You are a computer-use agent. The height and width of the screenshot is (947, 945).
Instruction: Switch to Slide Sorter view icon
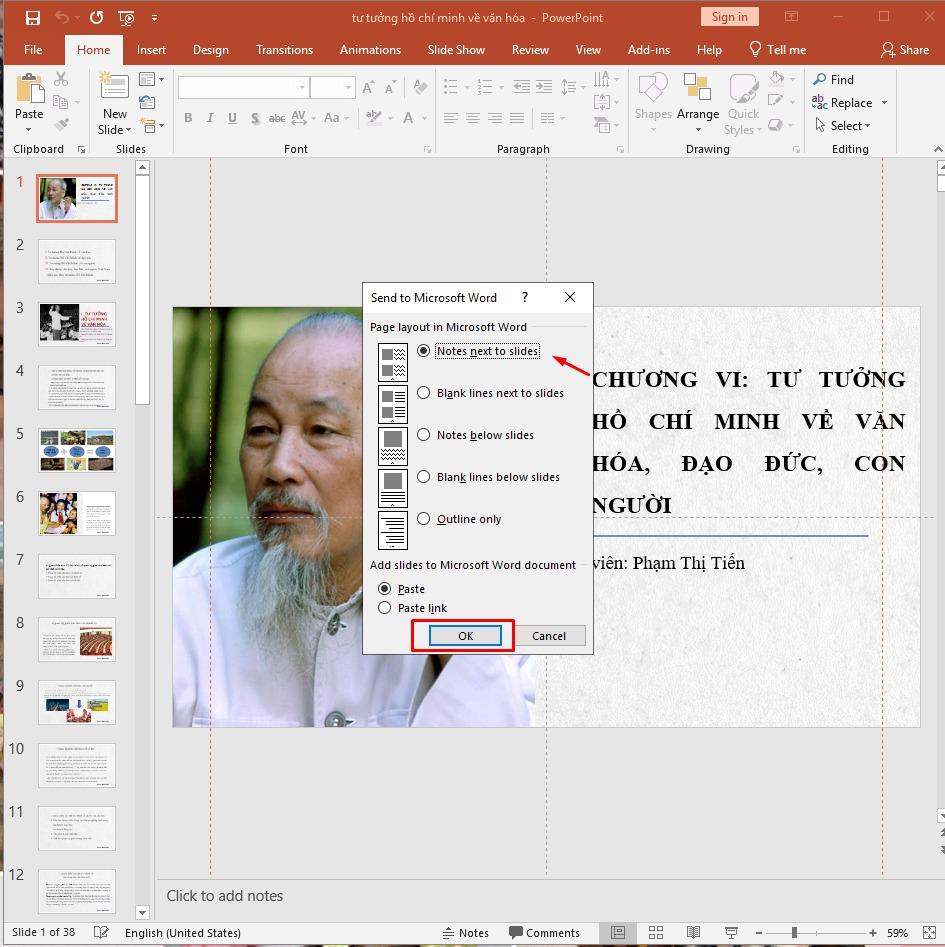click(656, 932)
